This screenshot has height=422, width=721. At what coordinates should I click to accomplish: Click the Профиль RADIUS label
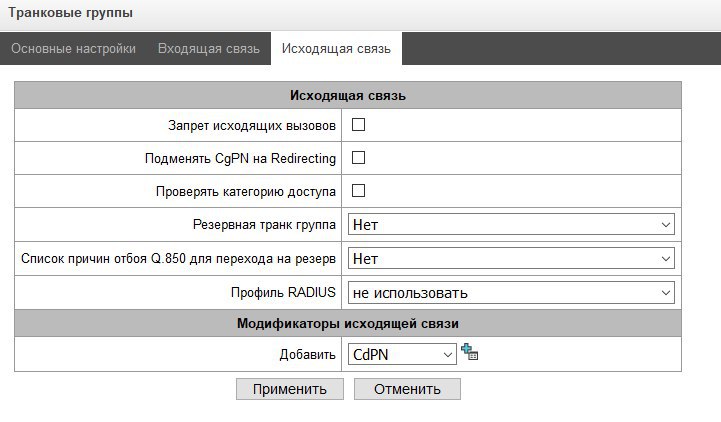(x=283, y=292)
